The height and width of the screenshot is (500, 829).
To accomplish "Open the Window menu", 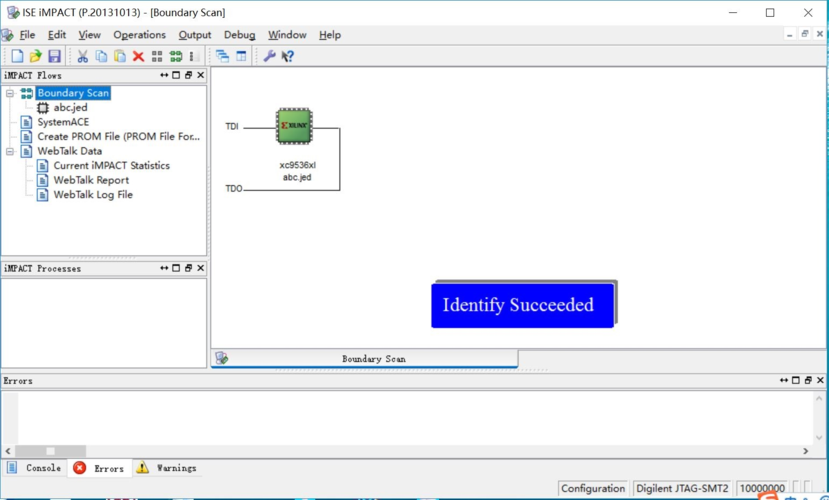I will coord(287,35).
